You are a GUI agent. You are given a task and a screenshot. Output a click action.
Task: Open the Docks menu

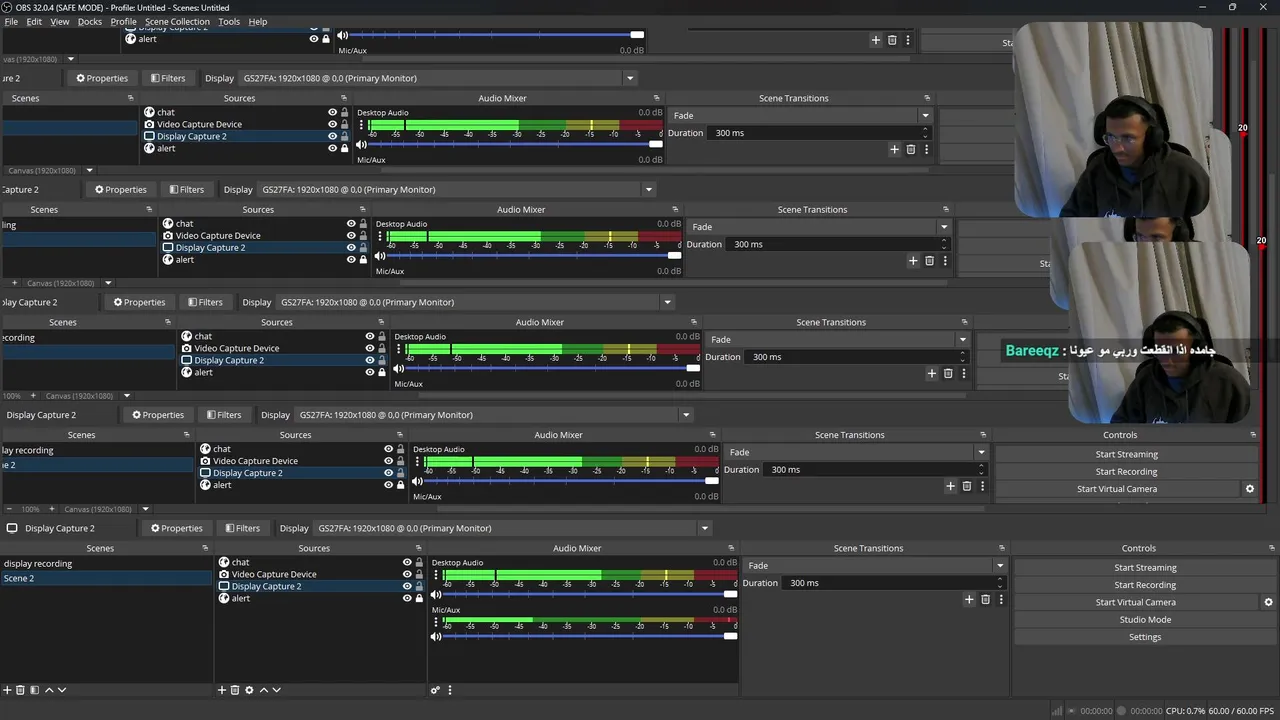(90, 21)
